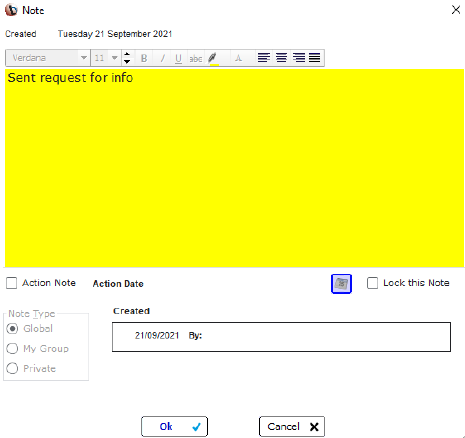Open the font size 11 dropdown
Screen dimensions: 465x438
point(115,58)
